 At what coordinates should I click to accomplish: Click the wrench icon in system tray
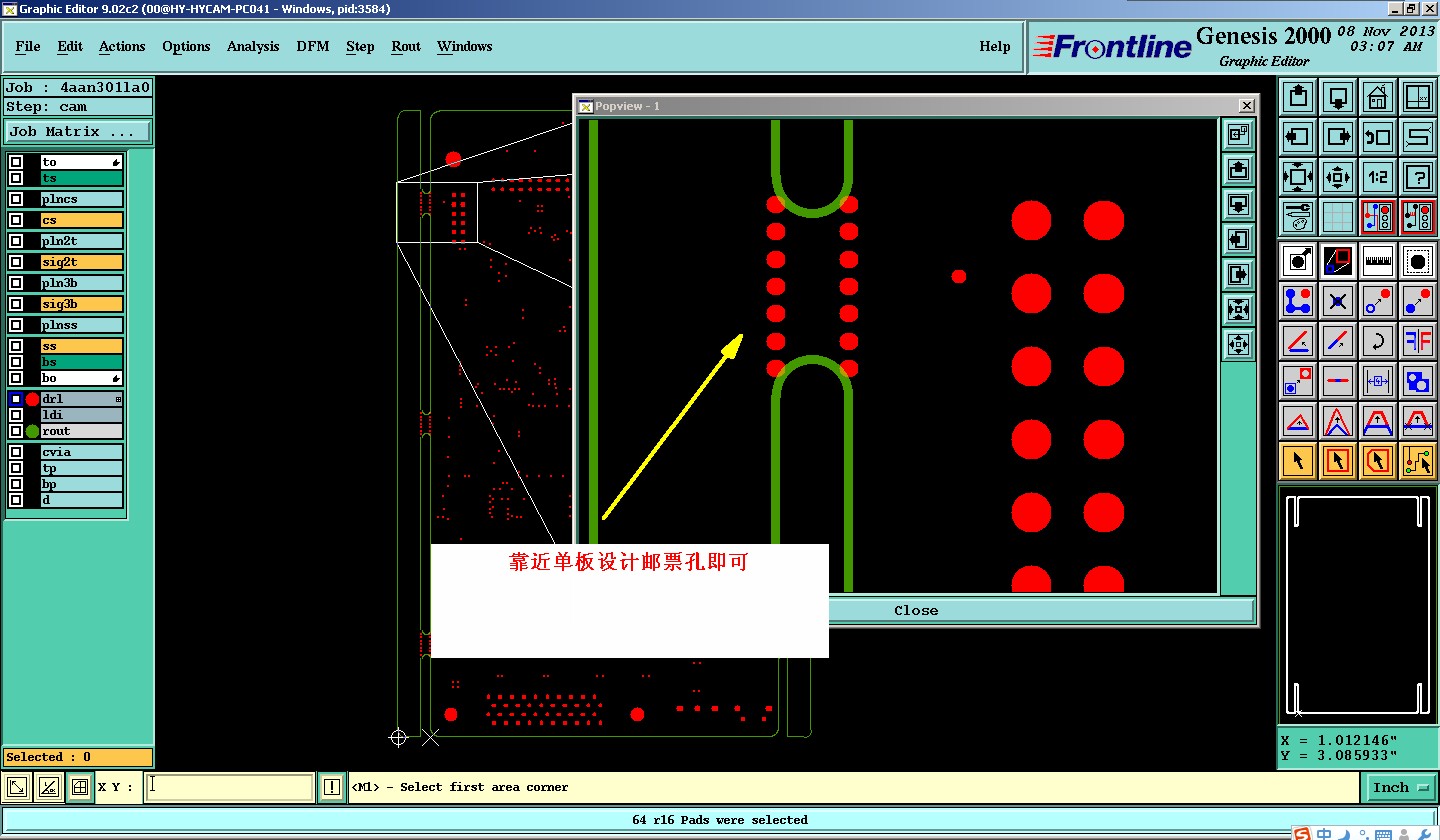coord(1426,834)
